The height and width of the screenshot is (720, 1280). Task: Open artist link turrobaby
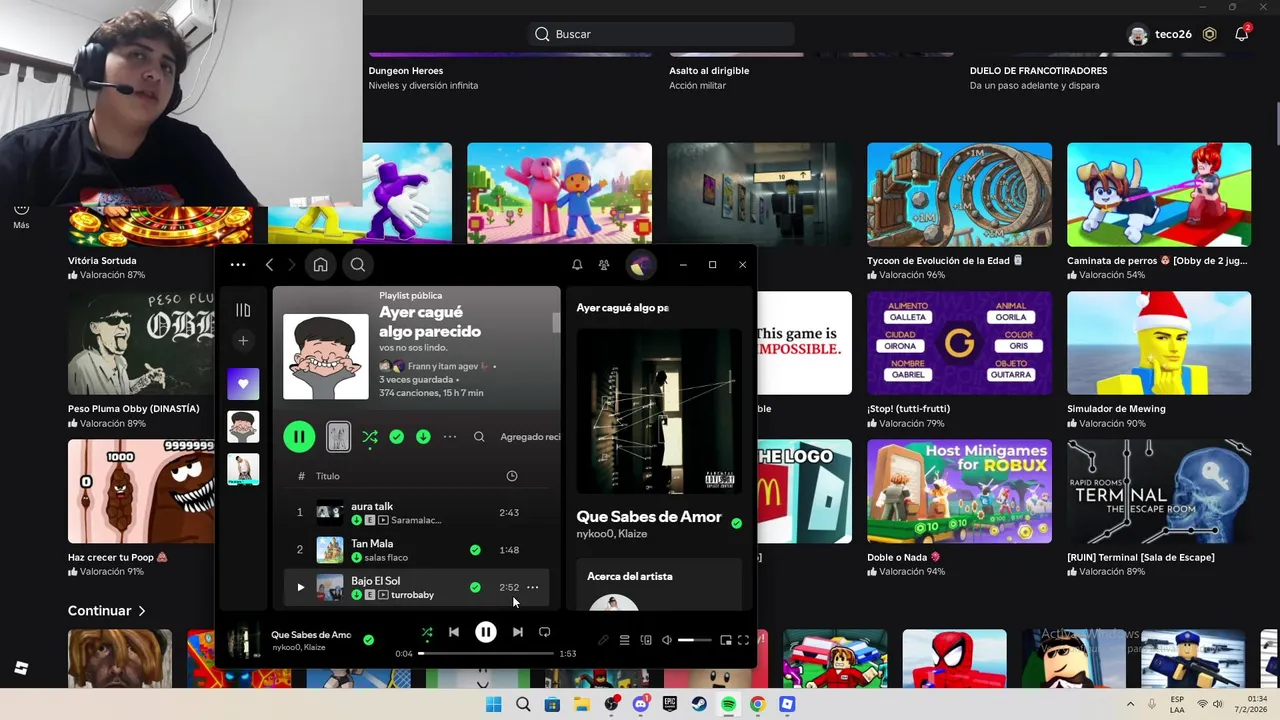(412, 595)
